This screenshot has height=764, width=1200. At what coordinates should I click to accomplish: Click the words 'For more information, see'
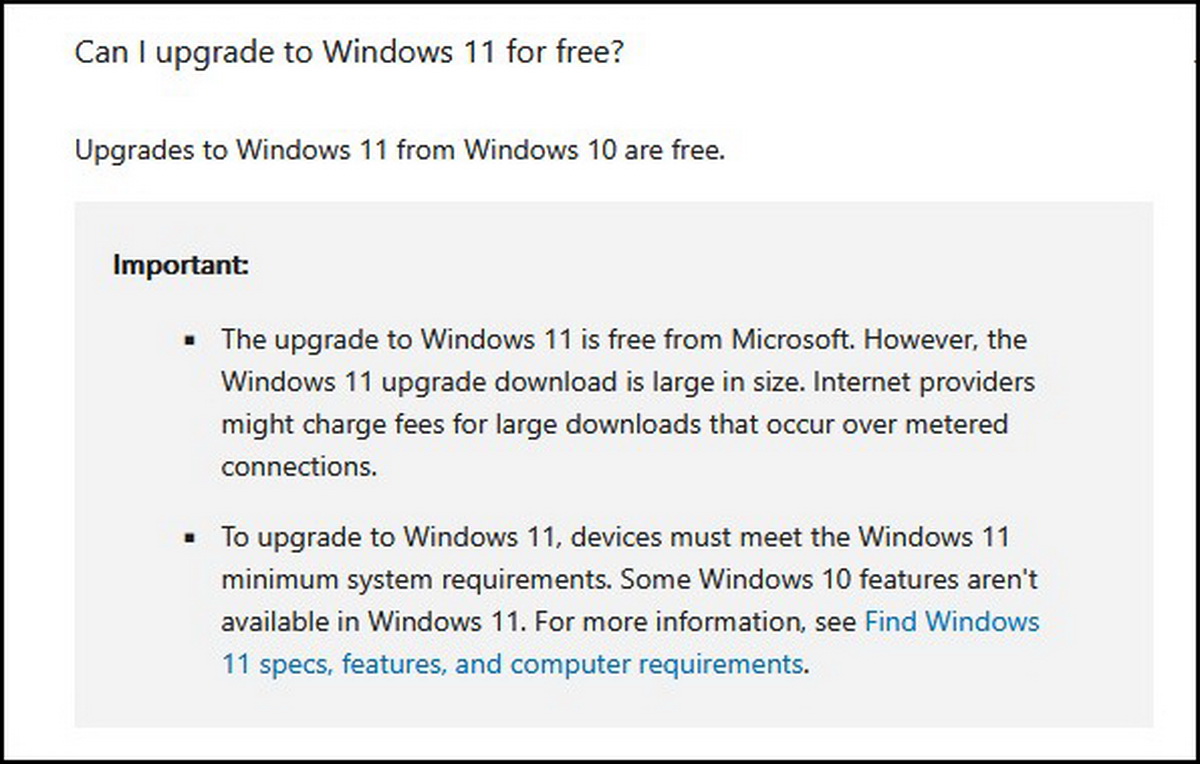(695, 622)
